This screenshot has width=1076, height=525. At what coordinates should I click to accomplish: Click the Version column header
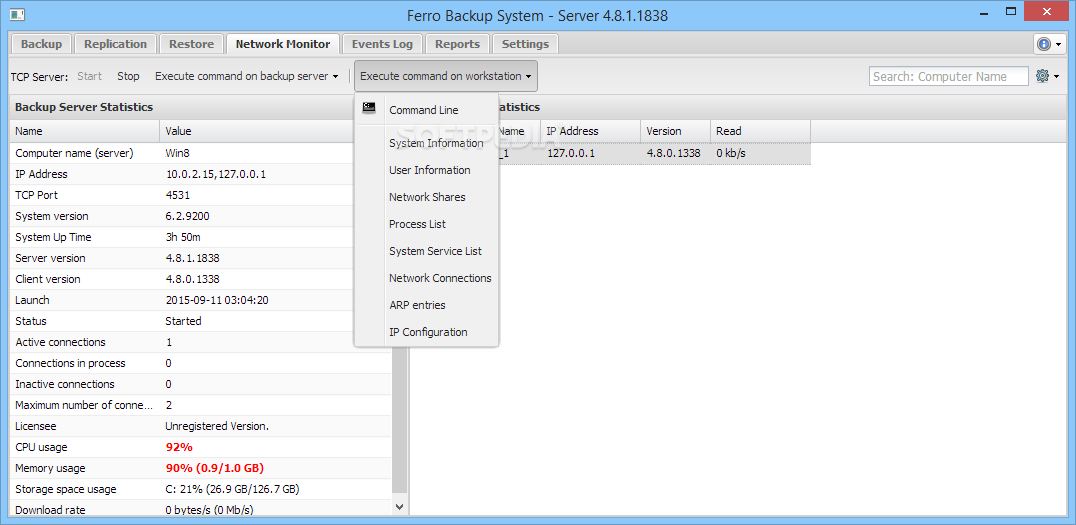tap(675, 131)
